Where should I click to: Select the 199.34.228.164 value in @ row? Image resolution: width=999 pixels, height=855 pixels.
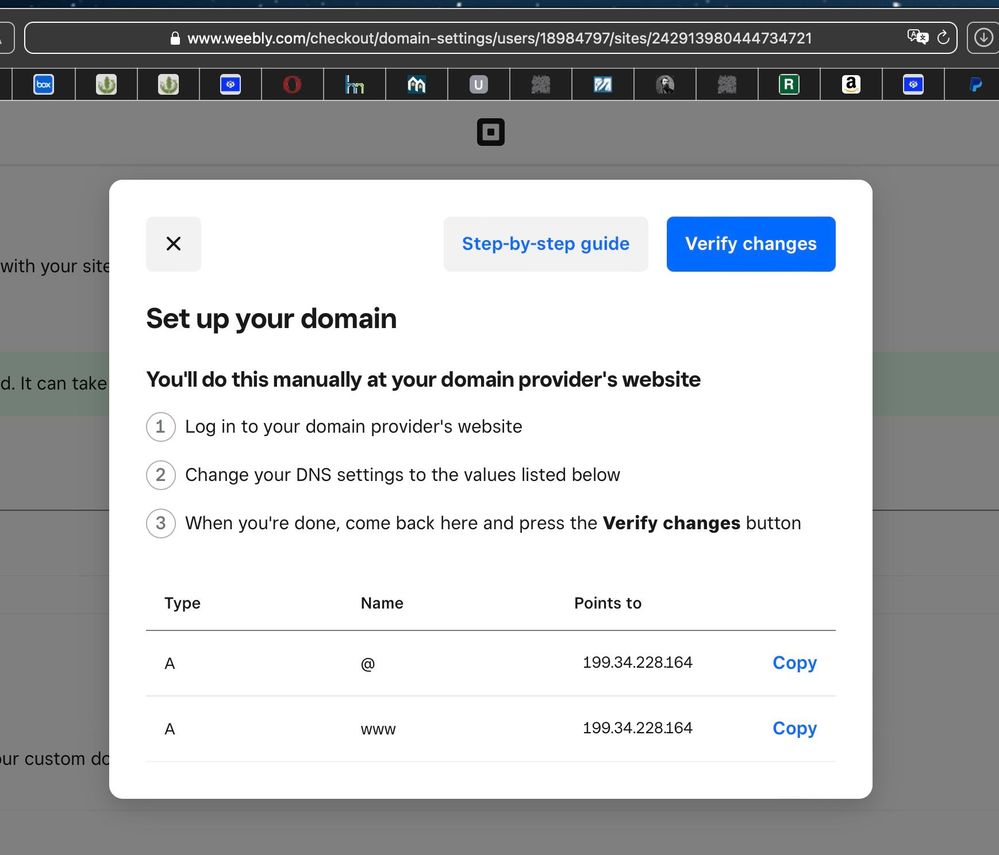pos(637,663)
